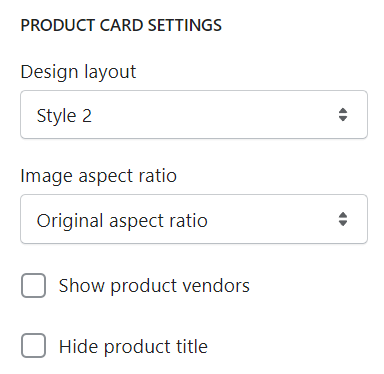Click the Image aspect ratio up-down arrow icon
The width and height of the screenshot is (384, 374).
tap(343, 219)
